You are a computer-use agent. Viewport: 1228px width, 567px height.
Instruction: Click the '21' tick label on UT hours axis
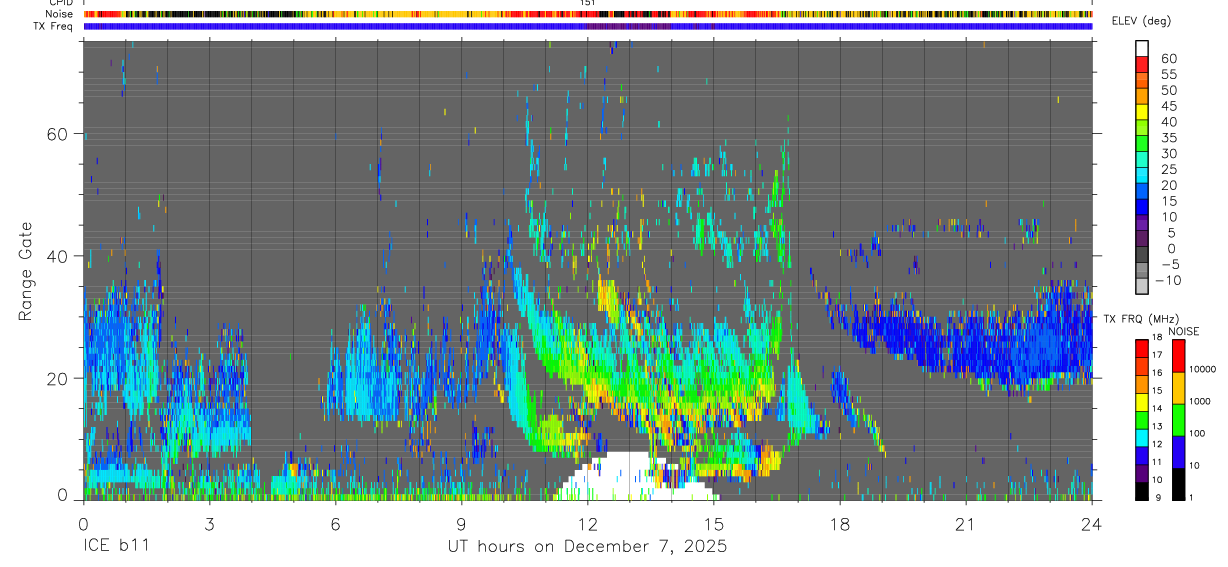pos(965,523)
